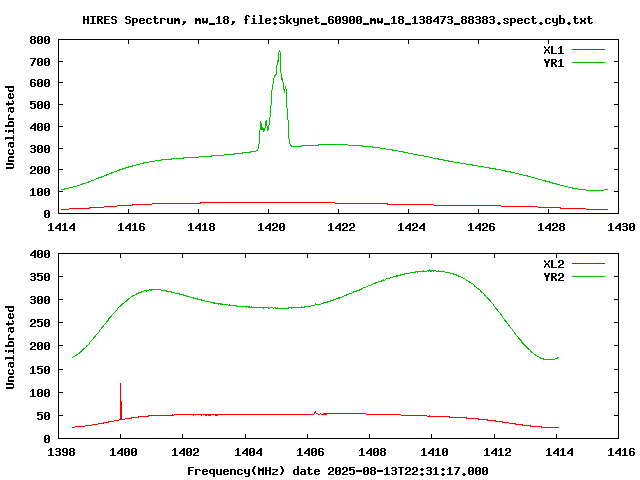
Task: Click the HIRES Spectrum plot title
Action: coord(338,20)
